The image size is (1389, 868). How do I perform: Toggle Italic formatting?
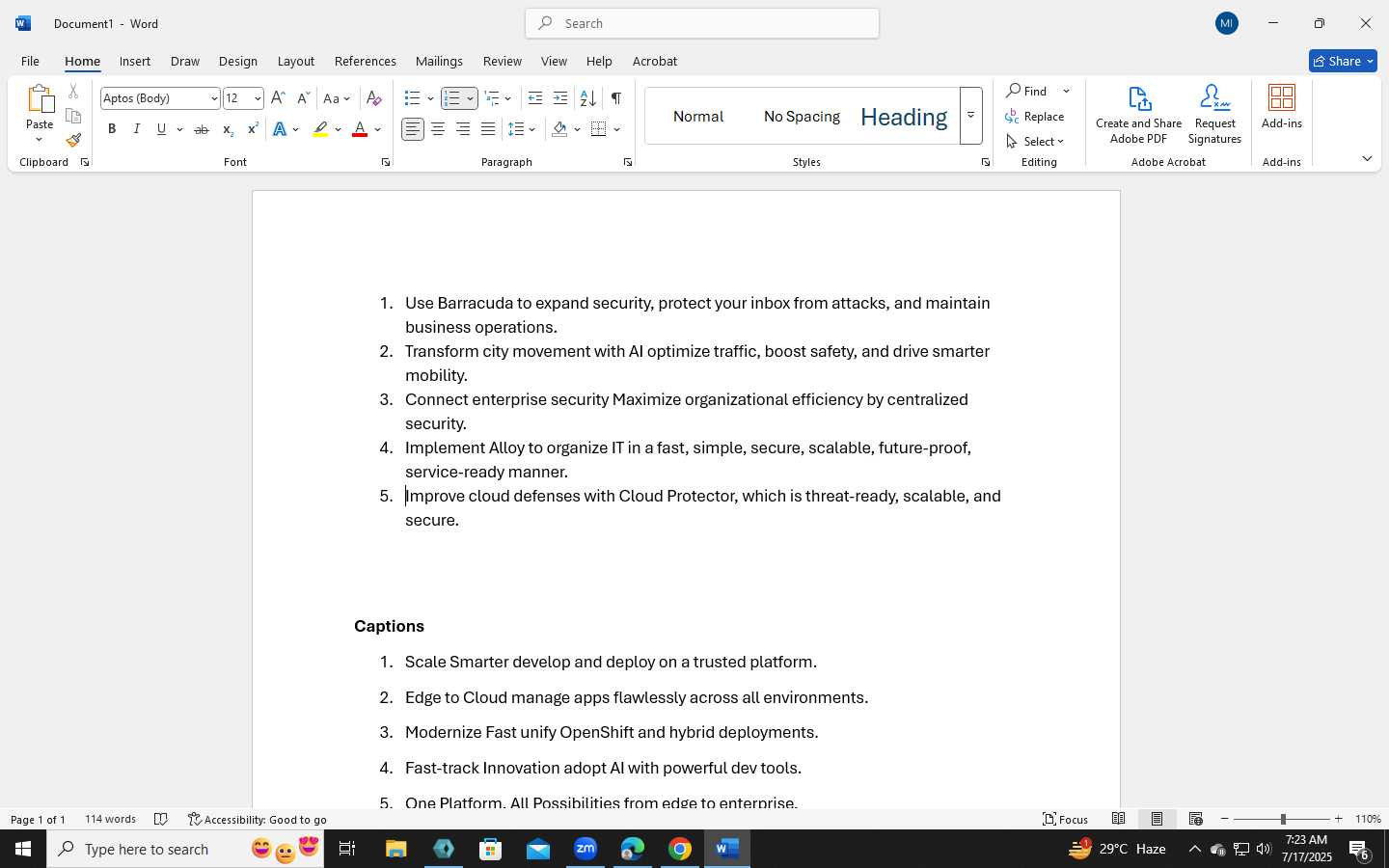[137, 129]
